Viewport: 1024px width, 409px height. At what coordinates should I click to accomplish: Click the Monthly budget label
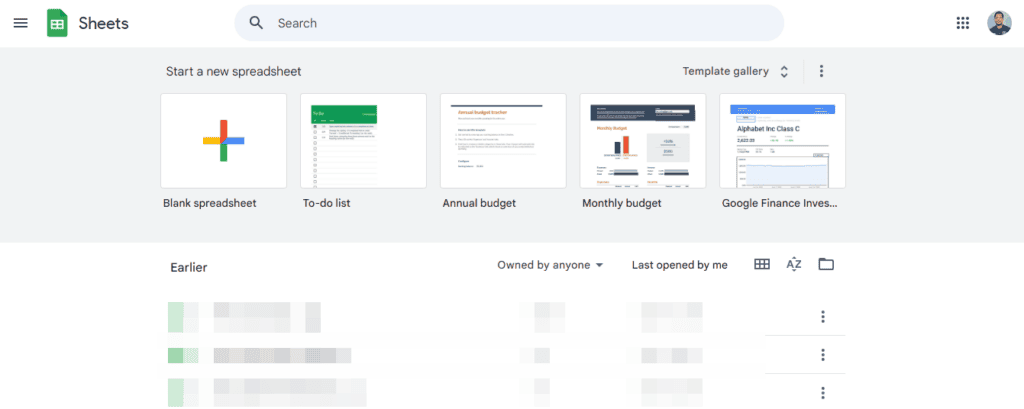tap(622, 203)
